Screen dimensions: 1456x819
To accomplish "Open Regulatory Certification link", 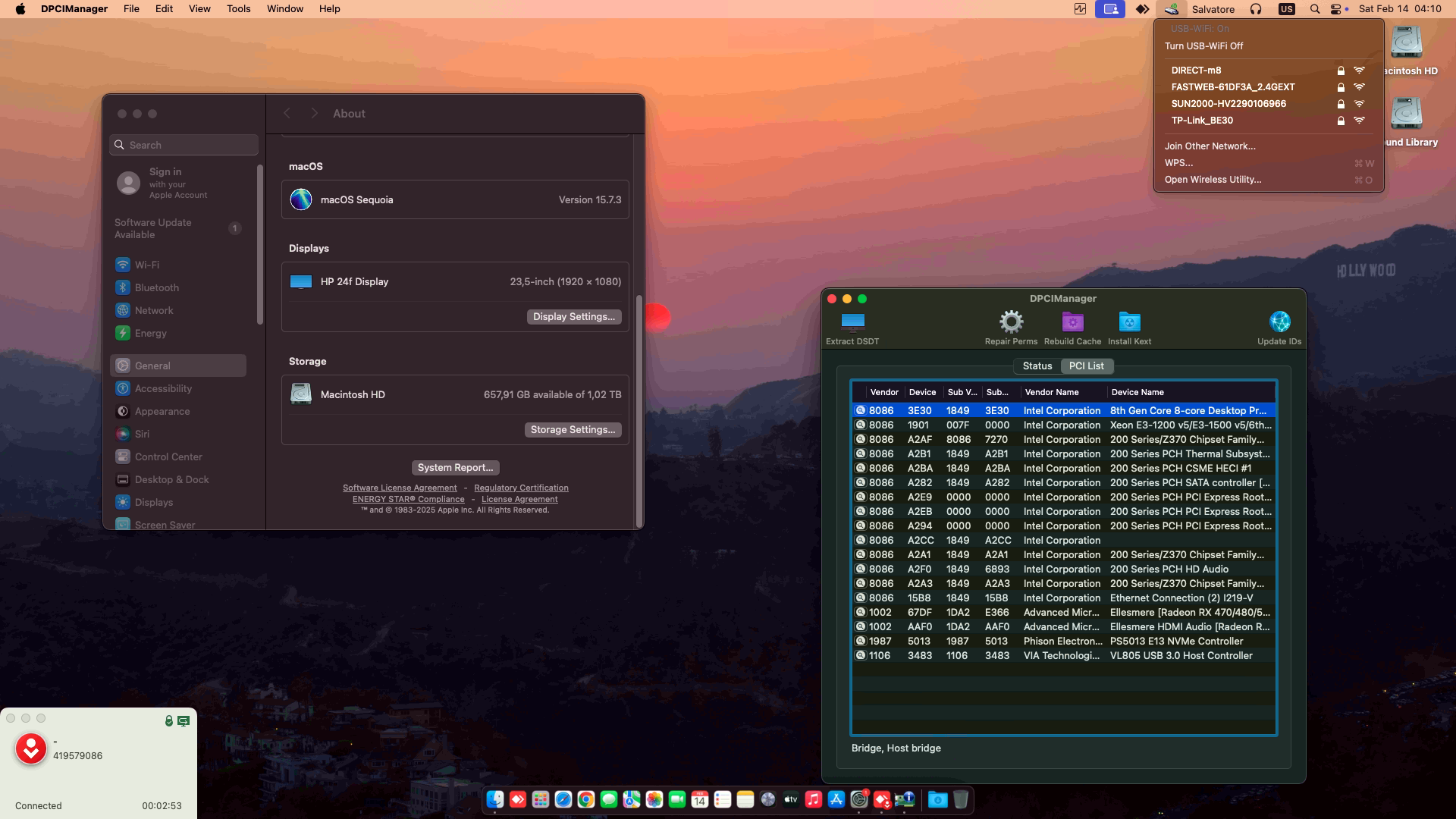I will tap(521, 488).
